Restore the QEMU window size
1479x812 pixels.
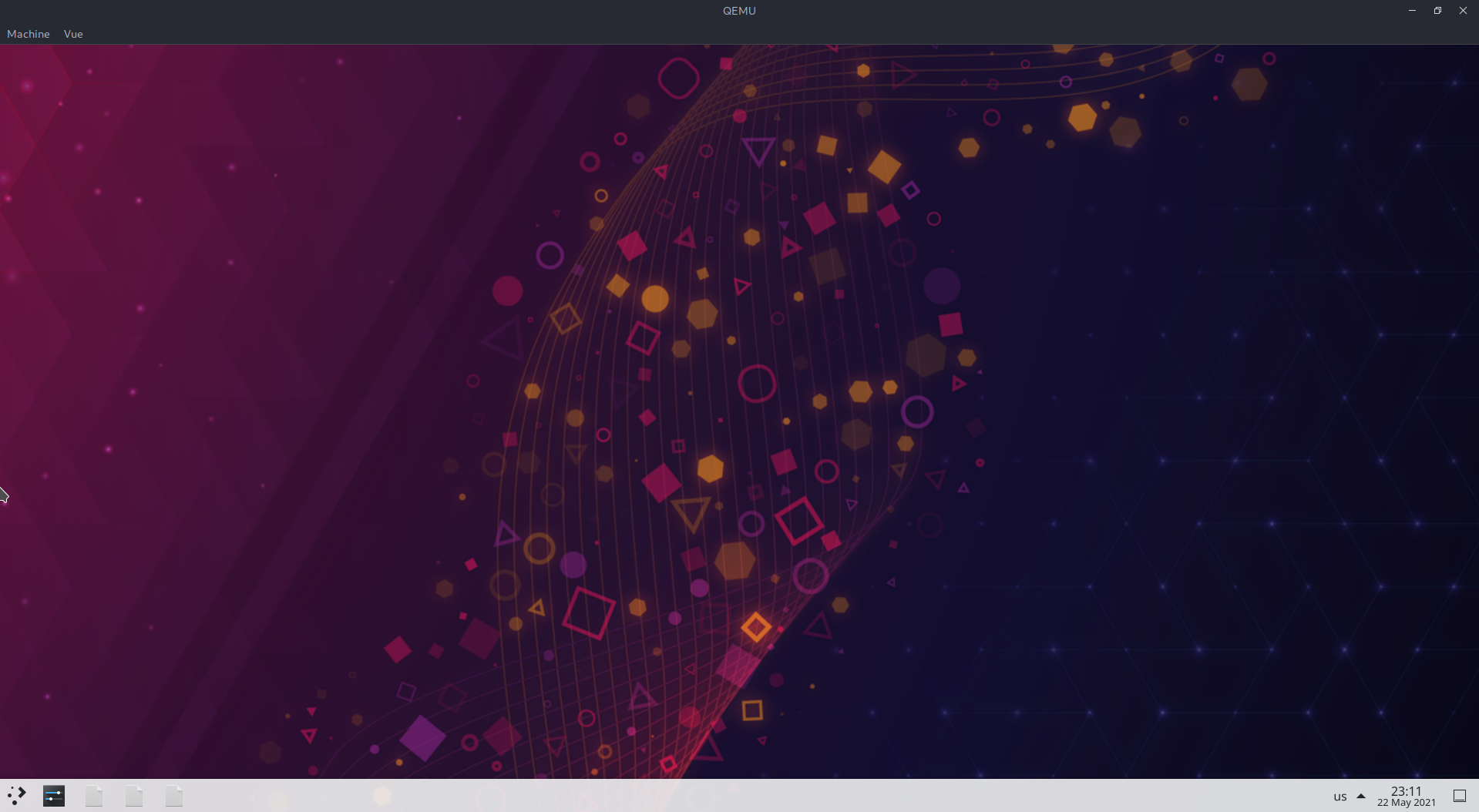pyautogui.click(x=1437, y=11)
